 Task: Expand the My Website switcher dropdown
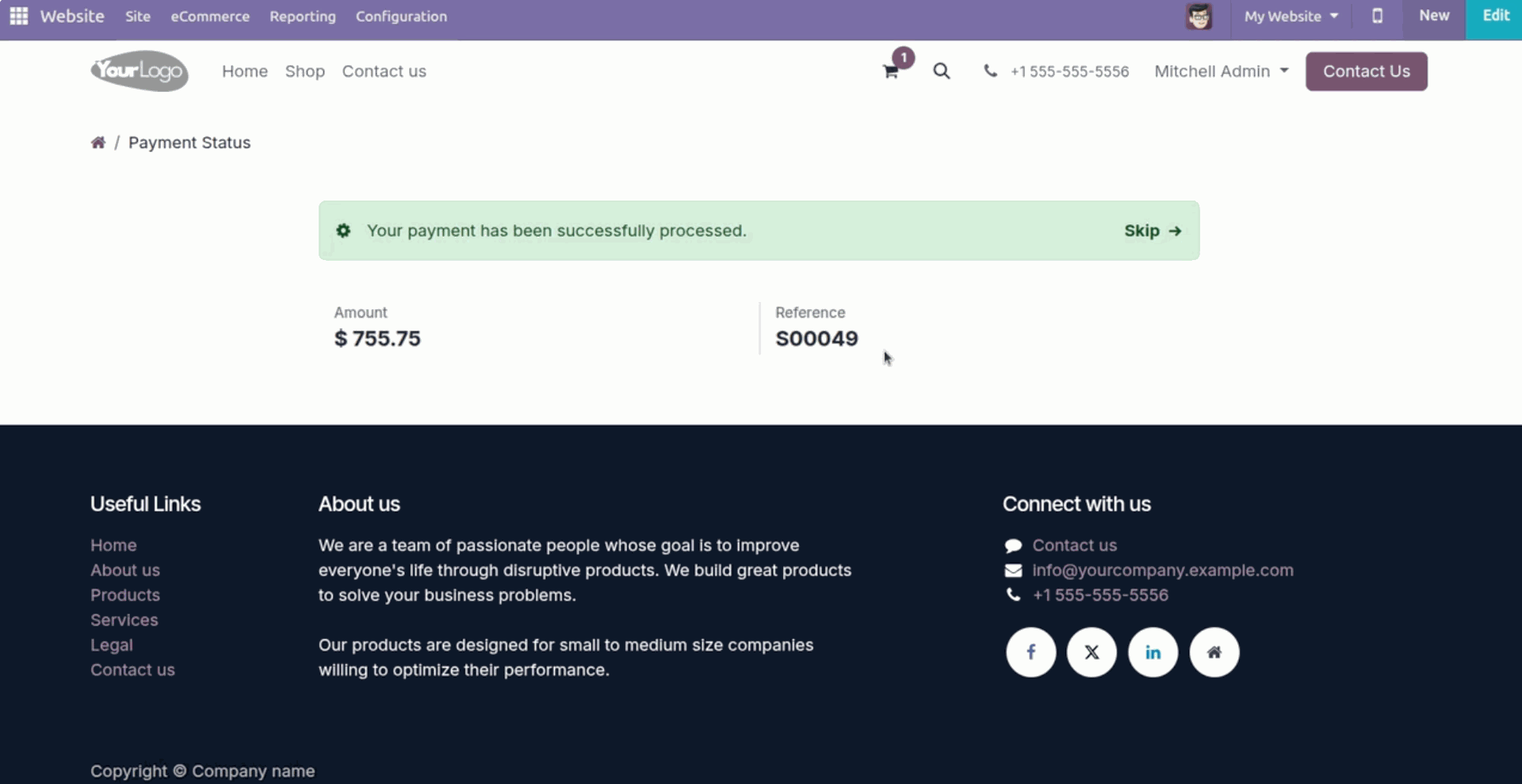pyautogui.click(x=1291, y=16)
